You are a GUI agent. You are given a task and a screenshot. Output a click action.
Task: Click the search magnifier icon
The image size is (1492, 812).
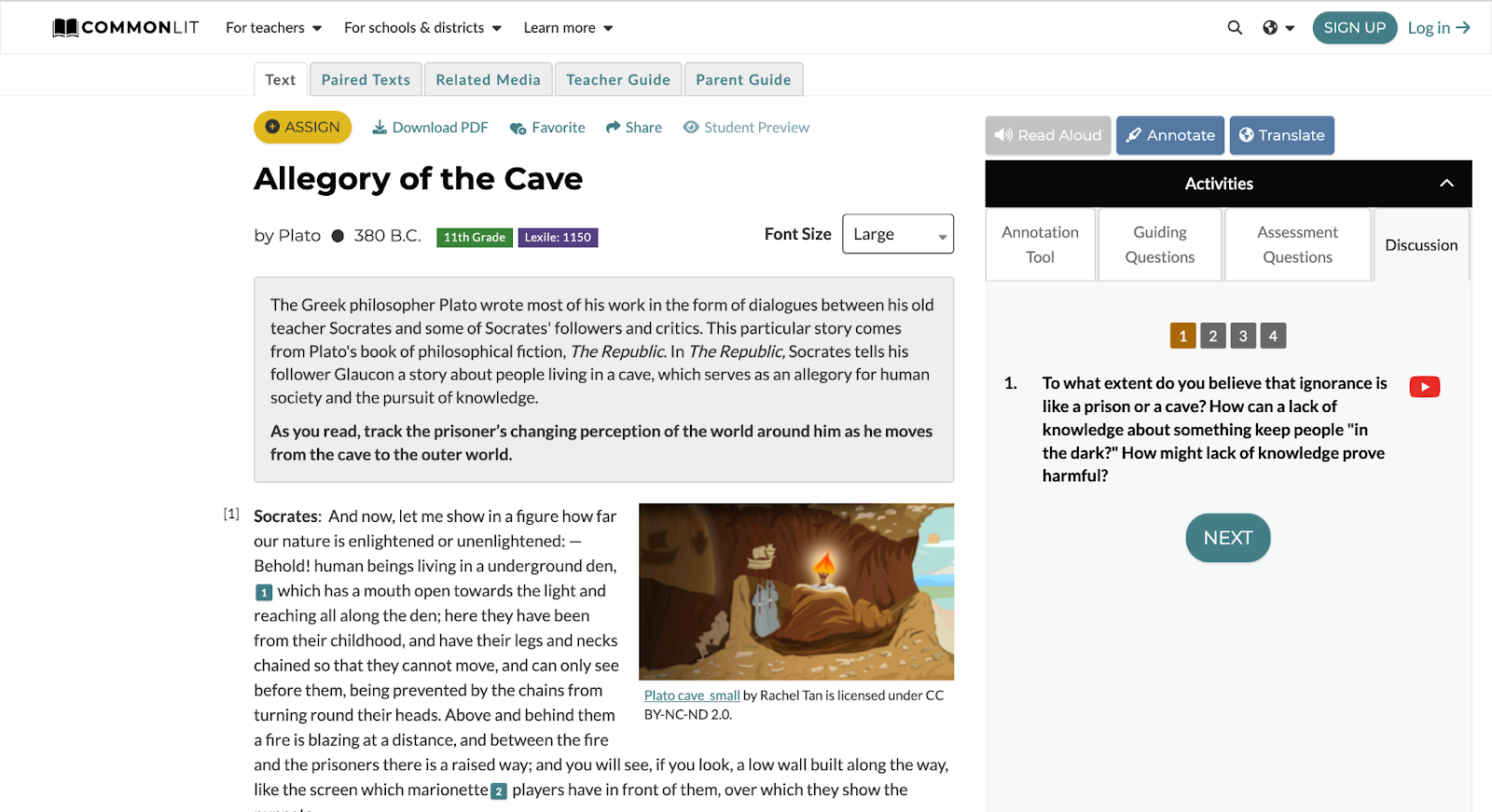tap(1235, 28)
